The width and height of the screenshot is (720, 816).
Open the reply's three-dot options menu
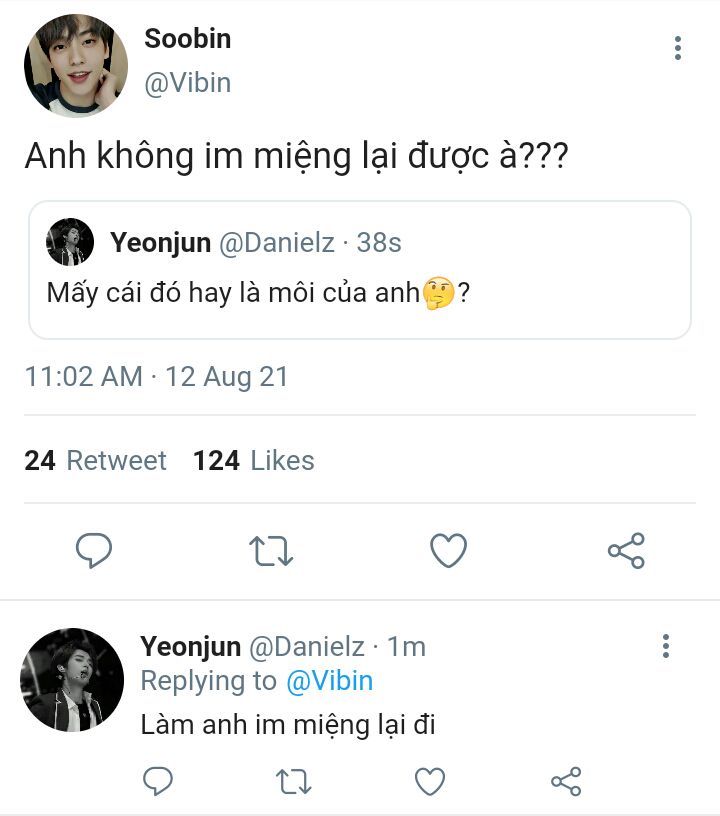coord(666,646)
